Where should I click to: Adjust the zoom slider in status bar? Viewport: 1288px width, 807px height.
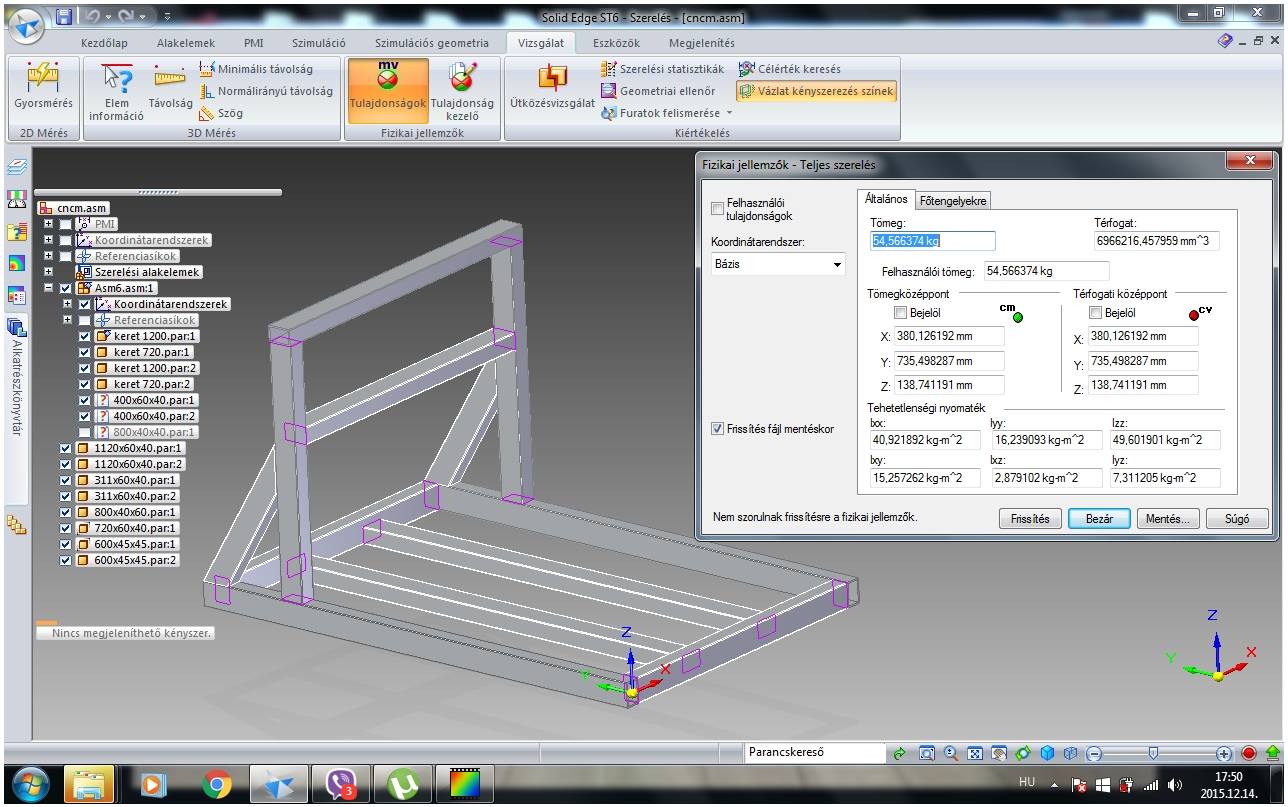click(x=1153, y=753)
